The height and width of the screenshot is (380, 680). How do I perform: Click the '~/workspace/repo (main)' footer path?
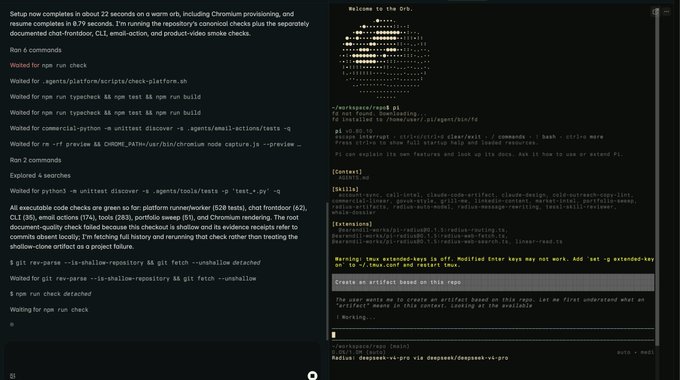pyautogui.click(x=370, y=346)
